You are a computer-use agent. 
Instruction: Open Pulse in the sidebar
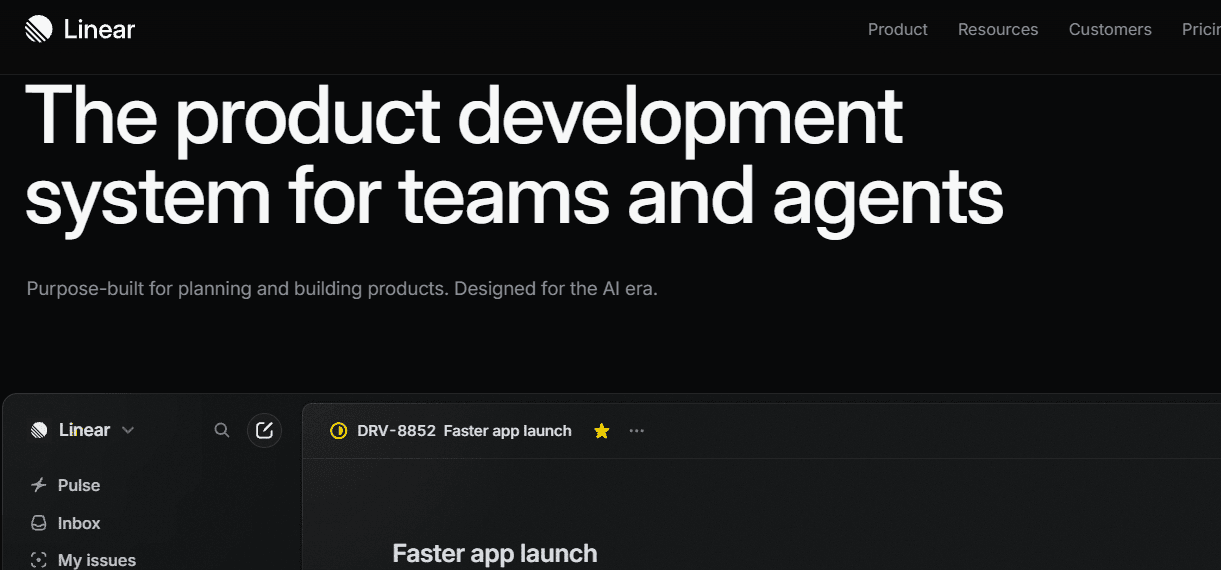coord(79,485)
